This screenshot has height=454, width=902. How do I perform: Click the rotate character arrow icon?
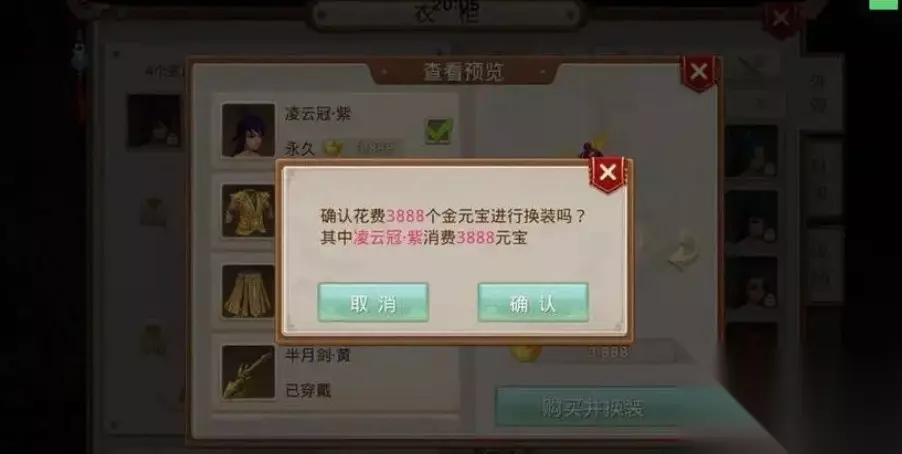(x=683, y=251)
